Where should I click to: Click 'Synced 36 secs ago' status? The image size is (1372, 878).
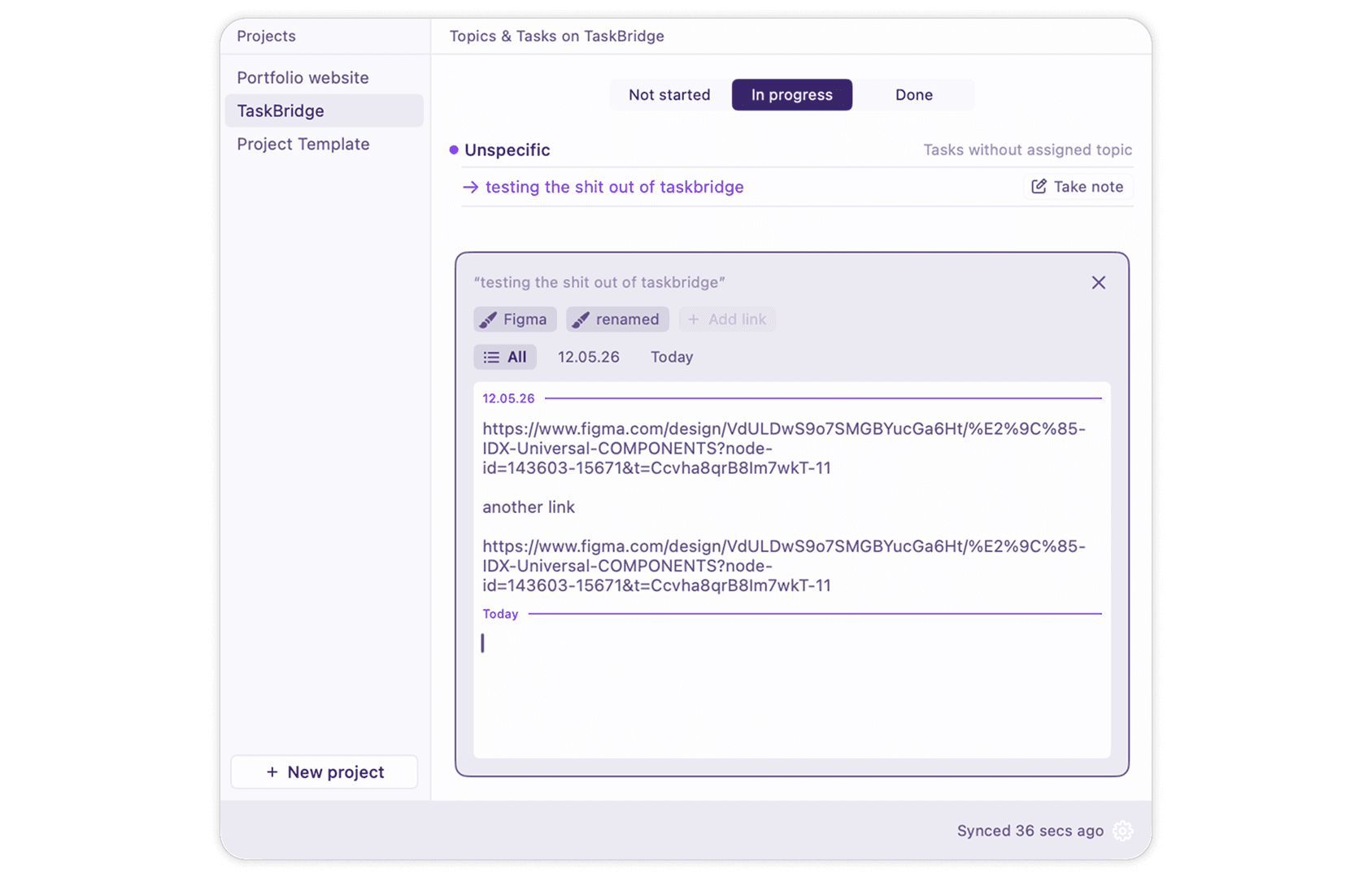(1030, 831)
